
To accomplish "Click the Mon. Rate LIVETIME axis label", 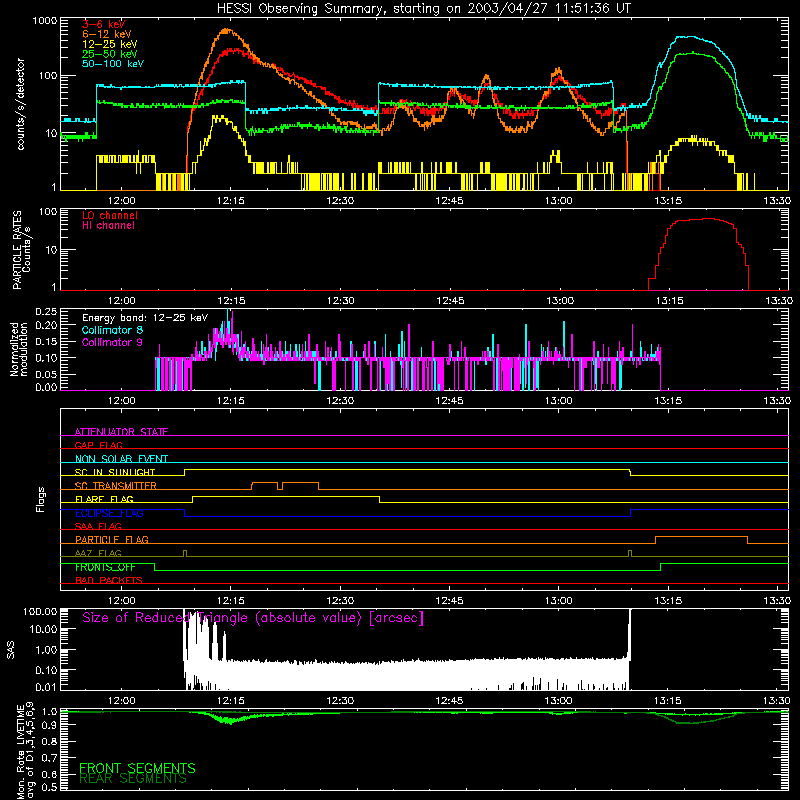I will 24,750.
